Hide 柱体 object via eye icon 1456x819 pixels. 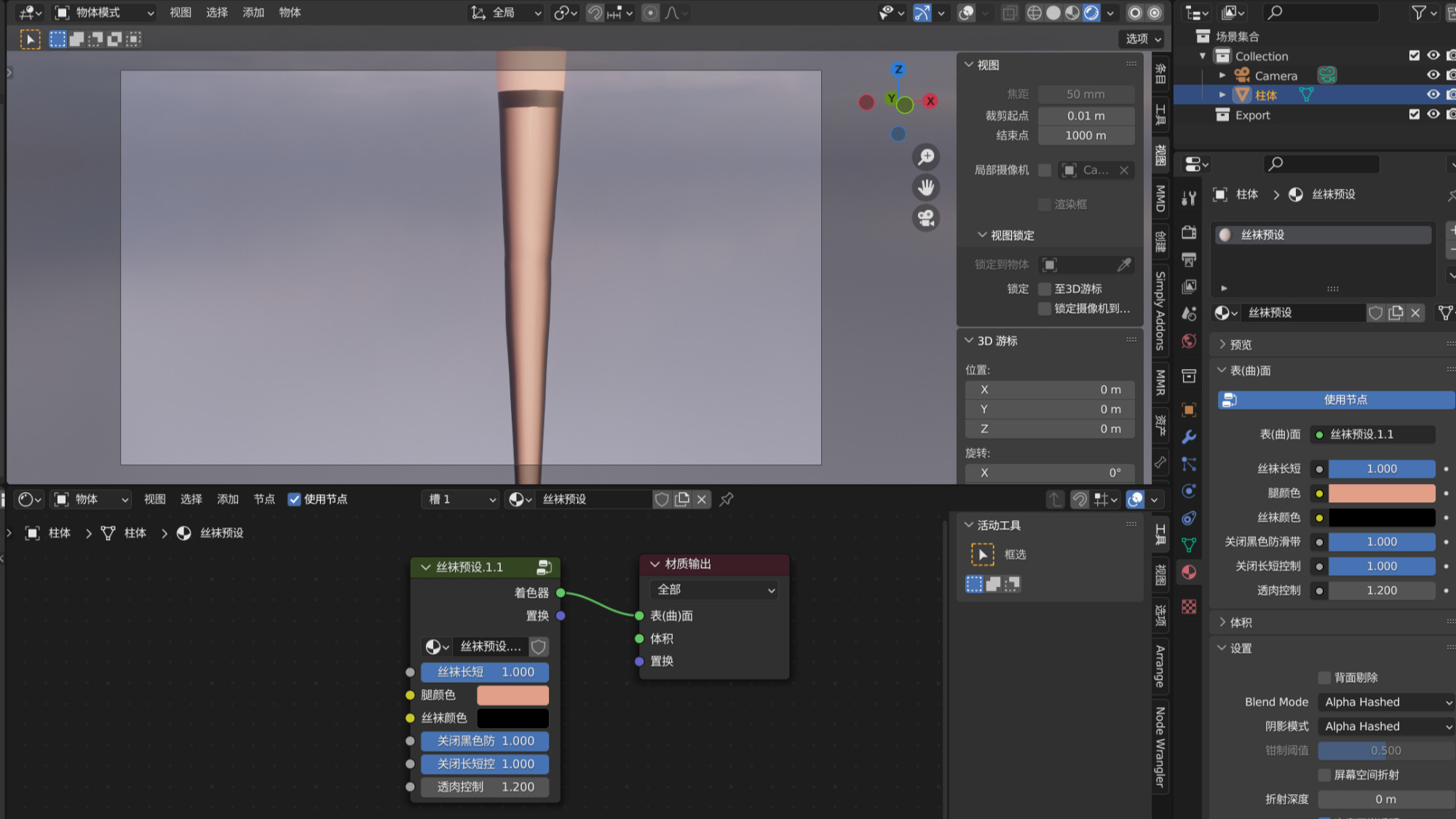click(1433, 95)
